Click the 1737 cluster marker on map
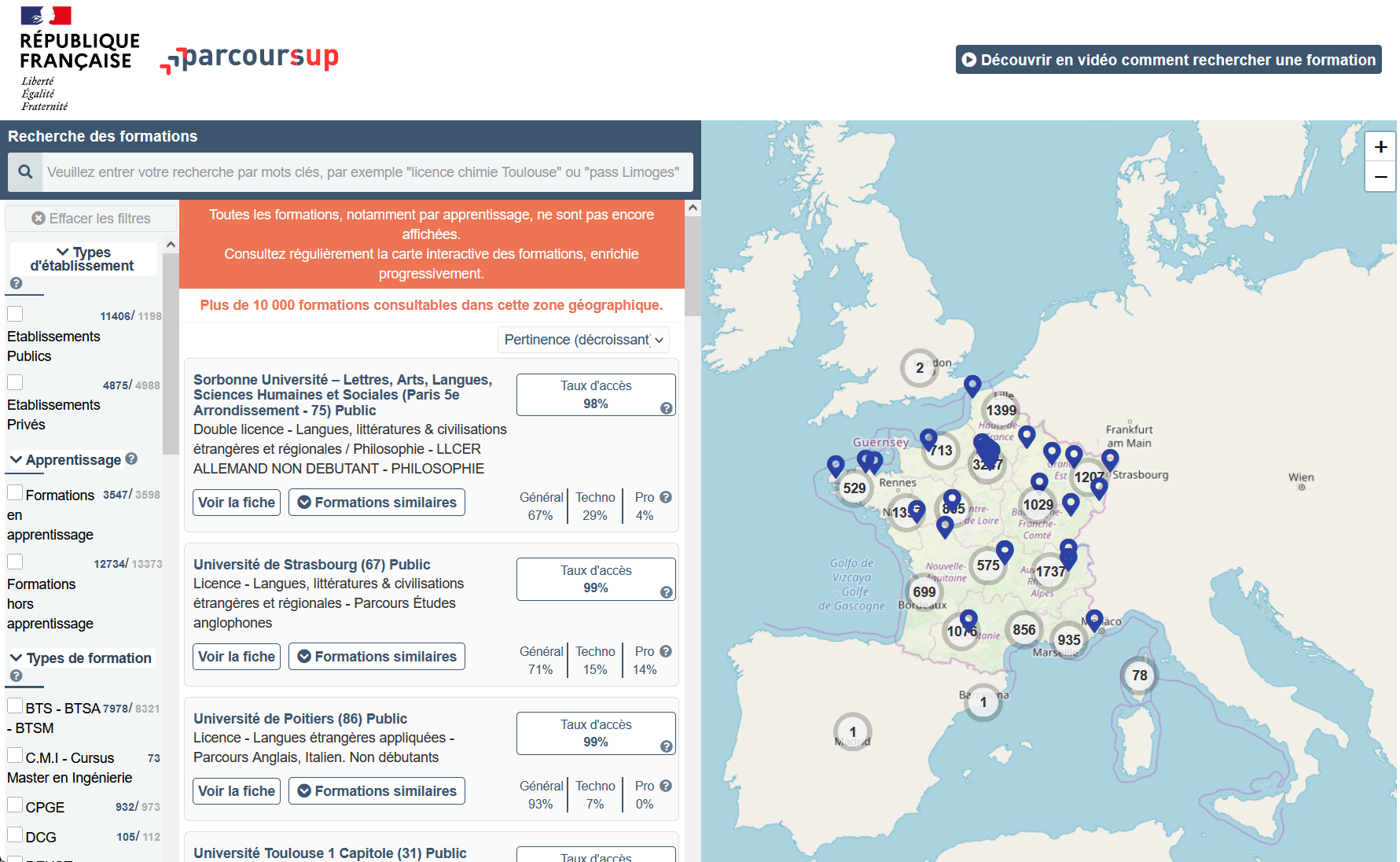 1049,571
